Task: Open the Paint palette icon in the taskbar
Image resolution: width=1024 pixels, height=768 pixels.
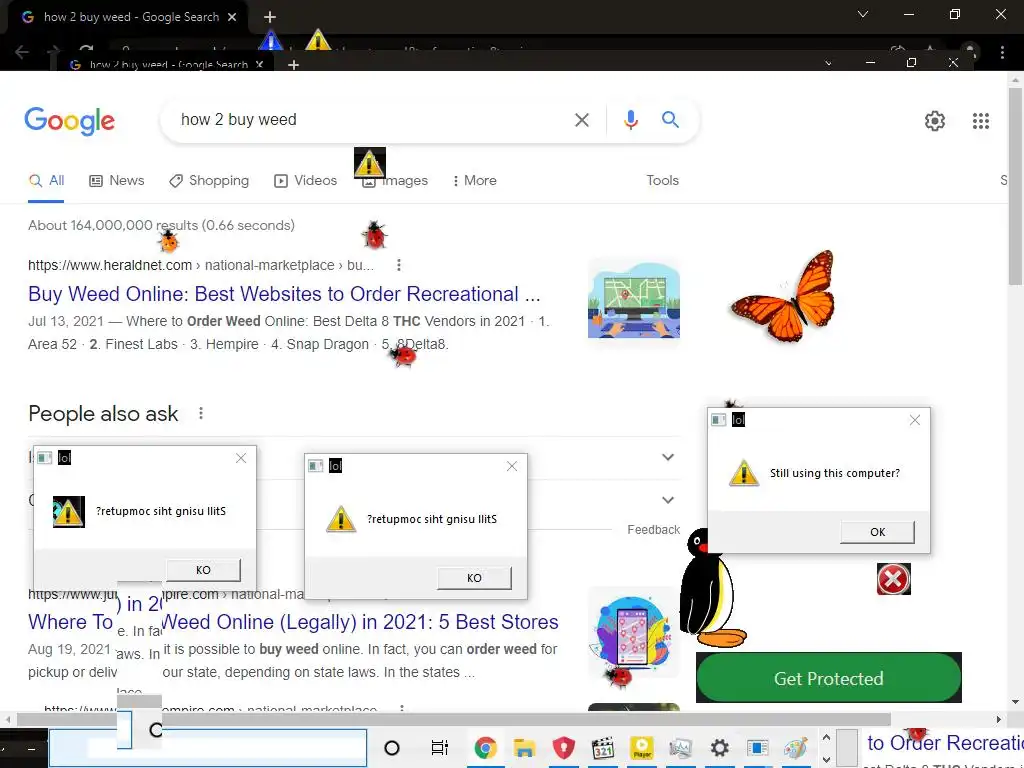Action: tap(795, 748)
